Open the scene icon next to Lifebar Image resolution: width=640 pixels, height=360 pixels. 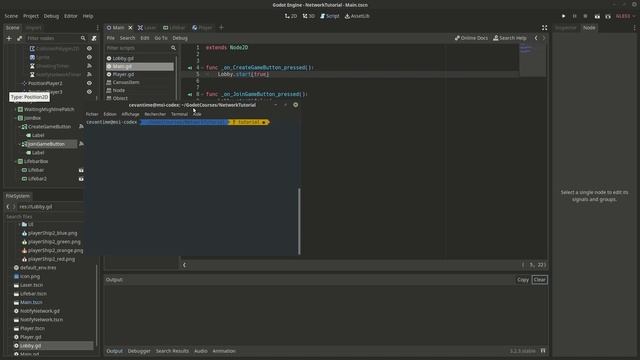tap(81, 170)
